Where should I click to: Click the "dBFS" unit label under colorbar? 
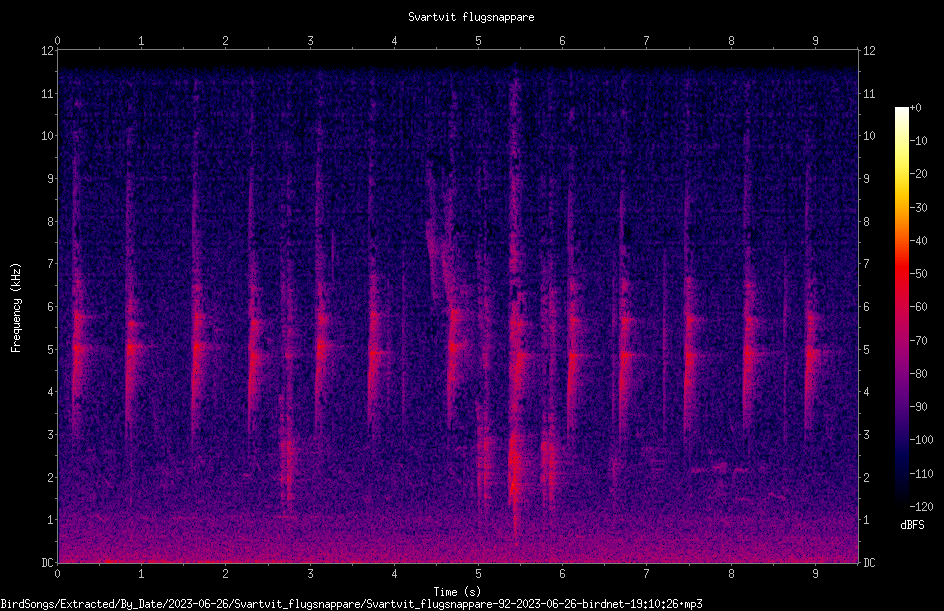click(x=912, y=525)
